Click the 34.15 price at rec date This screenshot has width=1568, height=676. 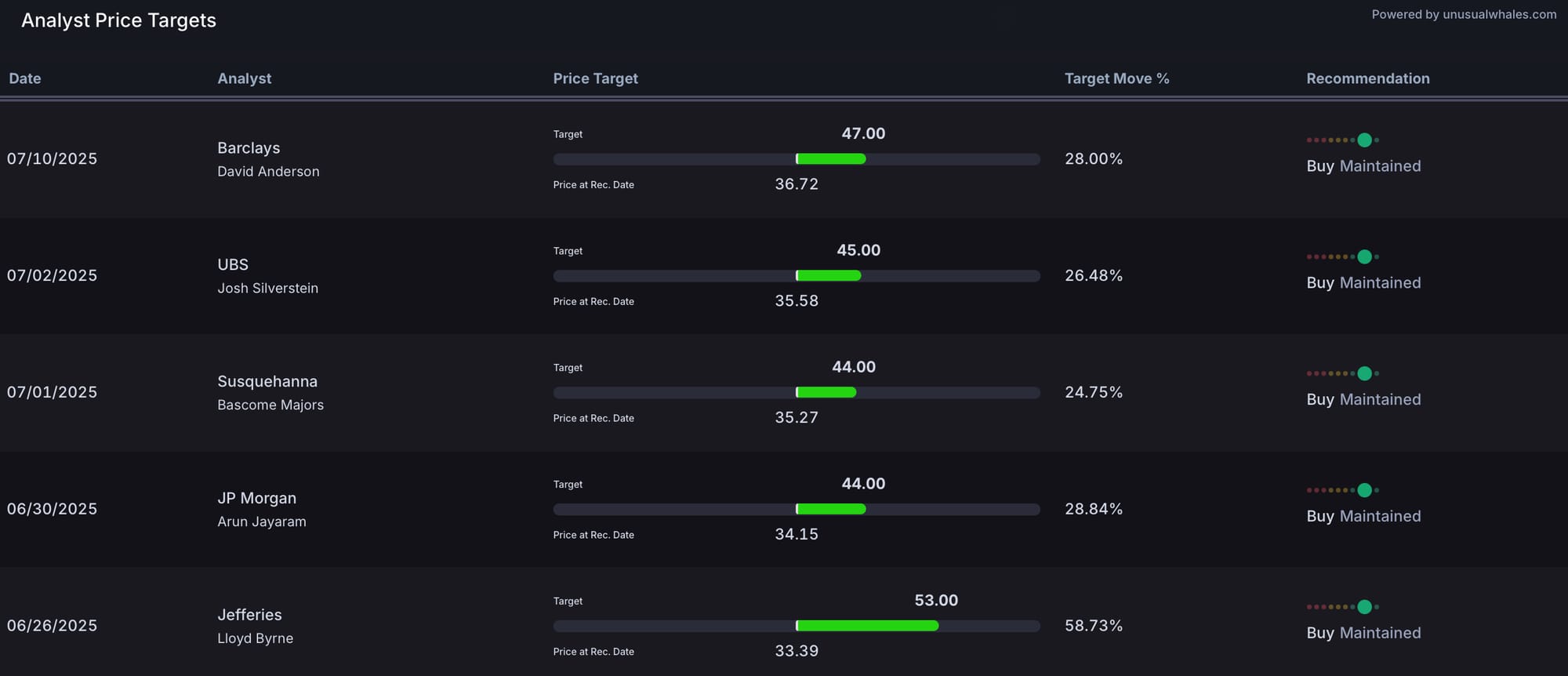797,536
